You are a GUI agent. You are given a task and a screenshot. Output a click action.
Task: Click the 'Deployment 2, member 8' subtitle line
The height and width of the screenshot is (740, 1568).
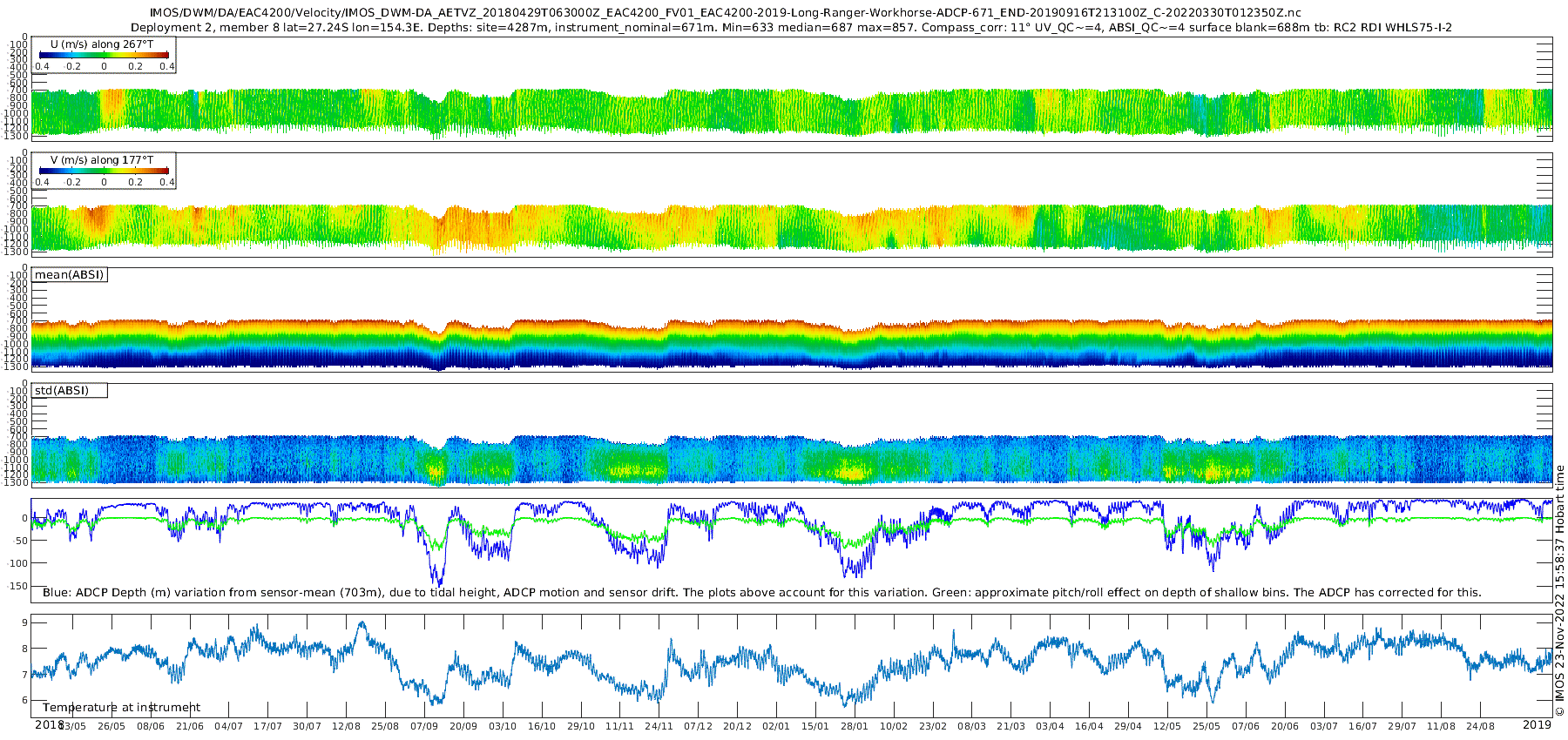(791, 28)
